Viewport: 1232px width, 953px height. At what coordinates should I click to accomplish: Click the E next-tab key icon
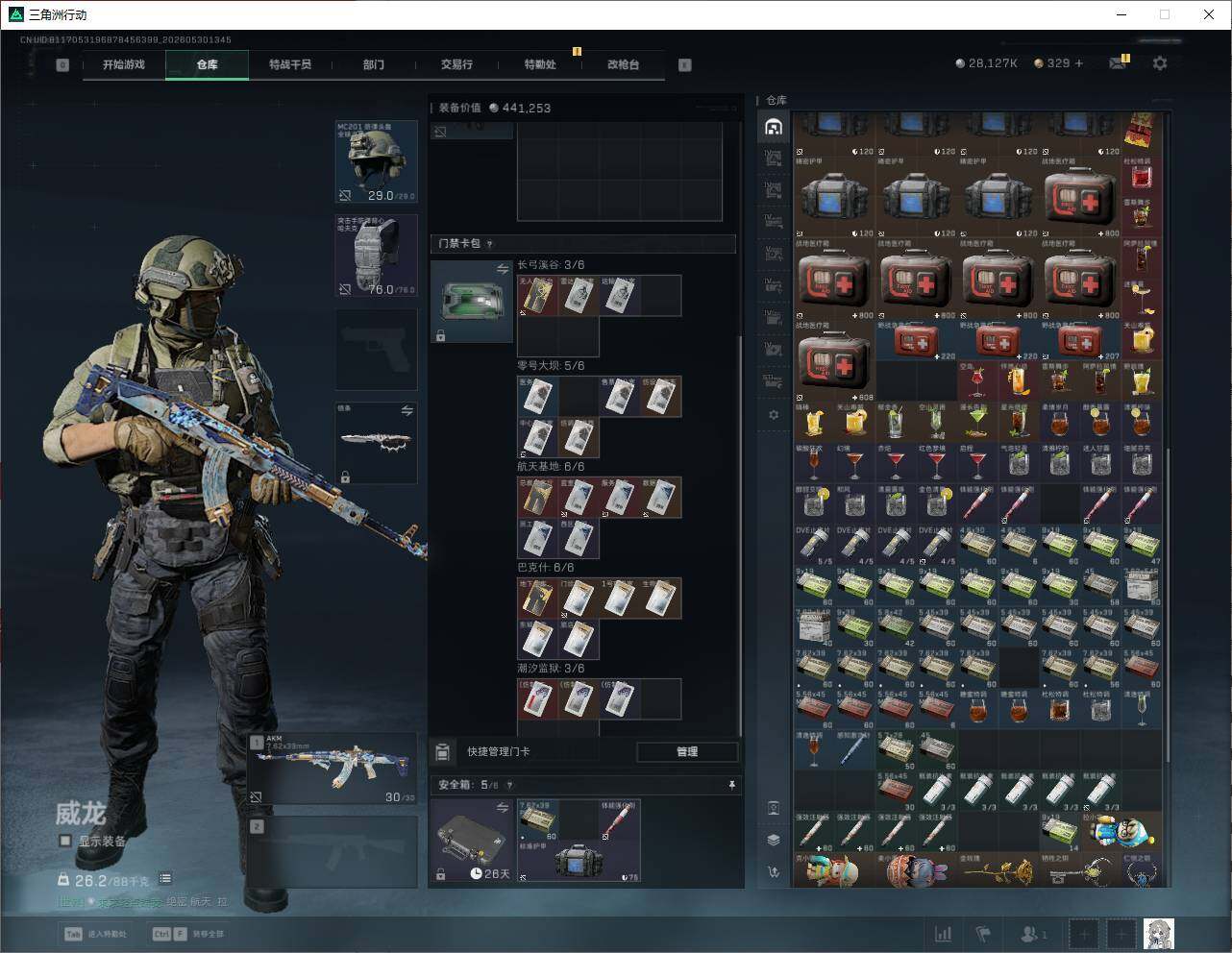[685, 65]
